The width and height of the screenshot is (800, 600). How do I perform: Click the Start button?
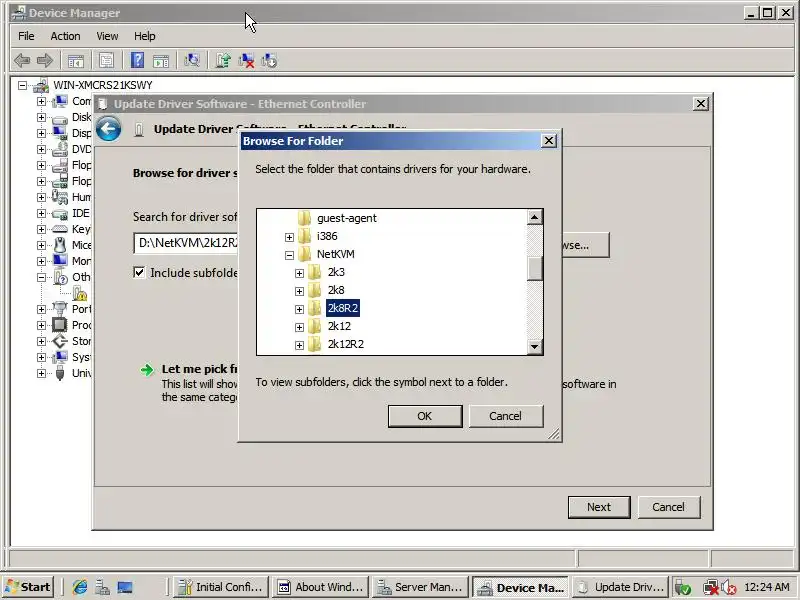29,587
